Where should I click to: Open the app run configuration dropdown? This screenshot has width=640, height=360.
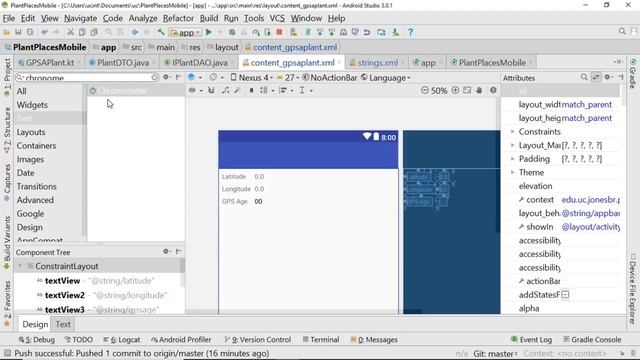pyautogui.click(x=185, y=32)
